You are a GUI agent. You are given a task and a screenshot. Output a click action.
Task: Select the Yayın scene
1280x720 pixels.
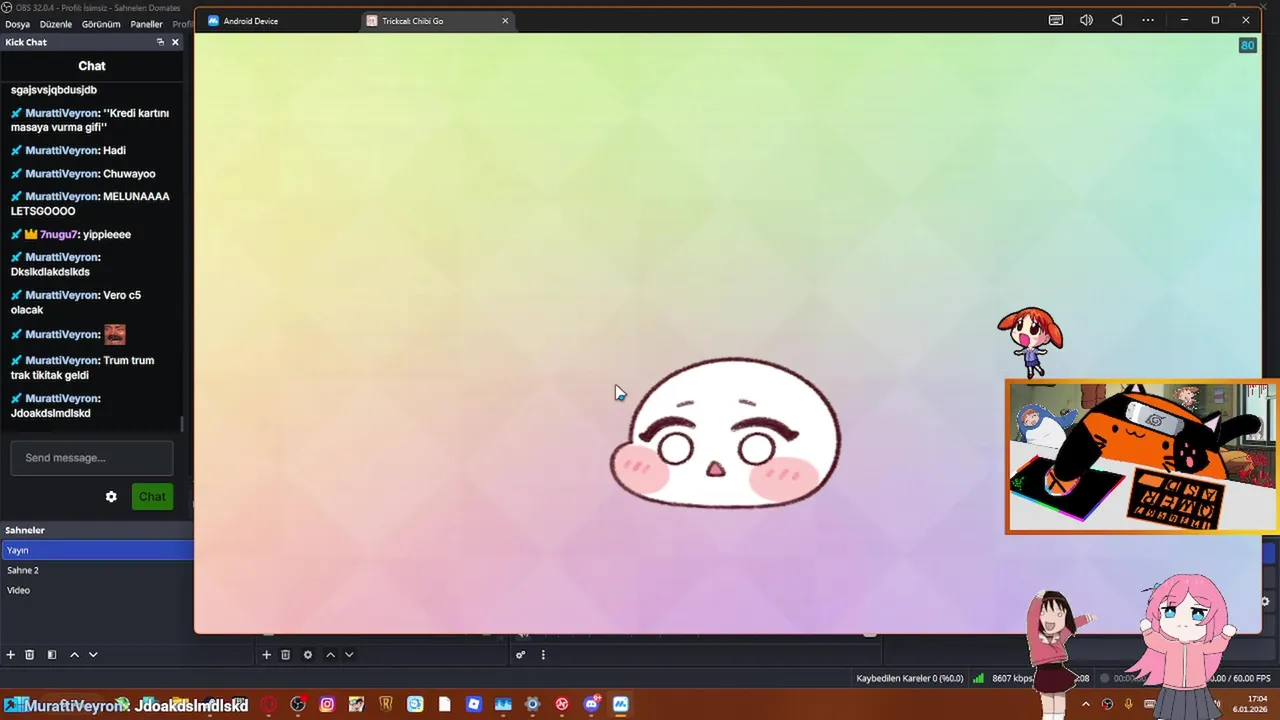[97, 550]
